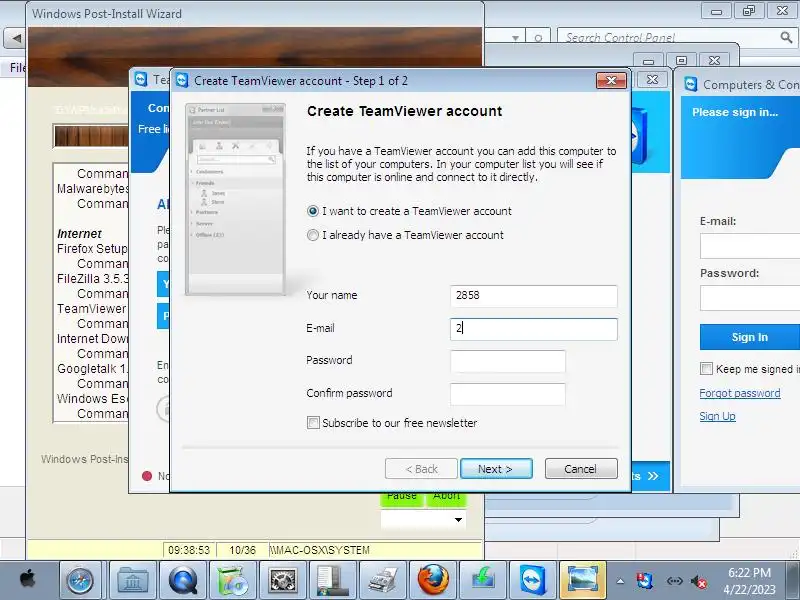
Task: Open the Forgot password link
Action: tap(740, 393)
